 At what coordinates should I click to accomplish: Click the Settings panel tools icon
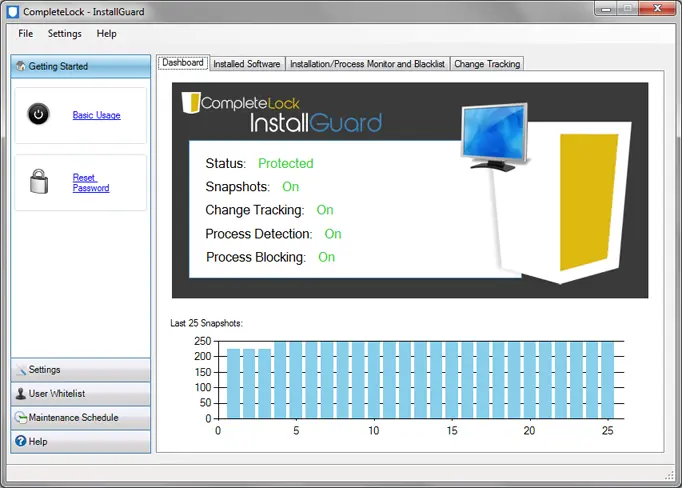click(20, 370)
